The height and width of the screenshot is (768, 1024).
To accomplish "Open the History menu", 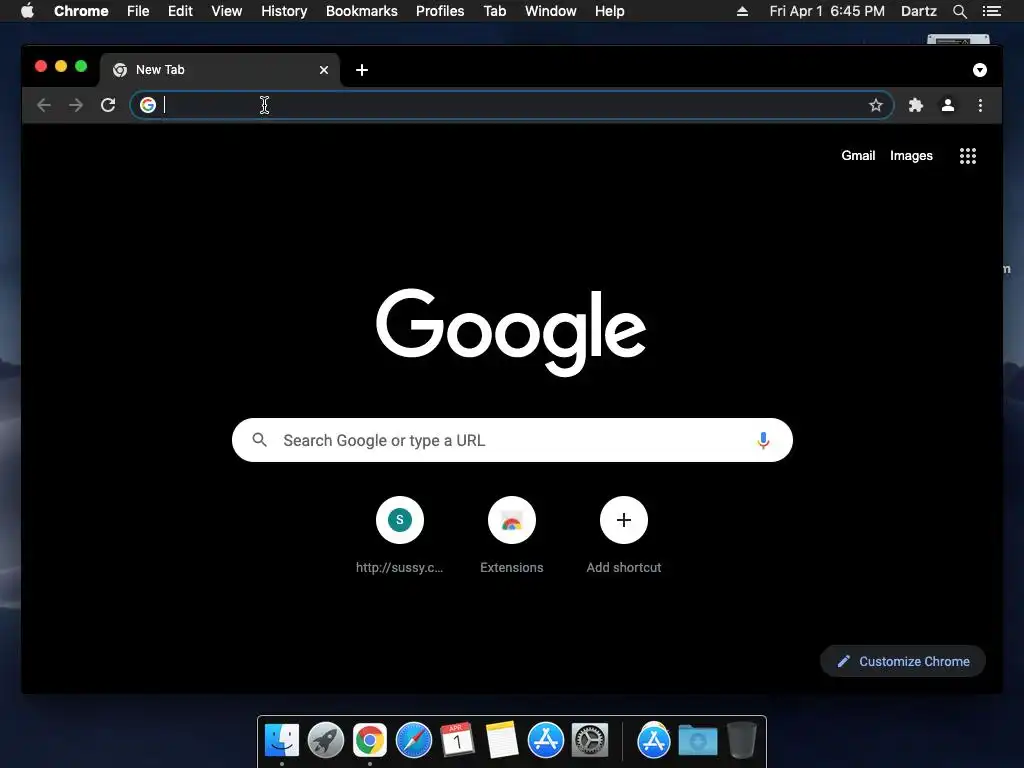I will (x=284, y=11).
